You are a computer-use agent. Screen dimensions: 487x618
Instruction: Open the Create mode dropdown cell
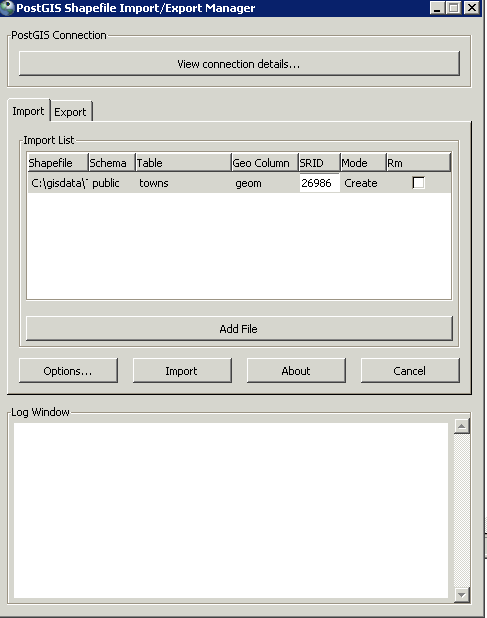tap(363, 183)
